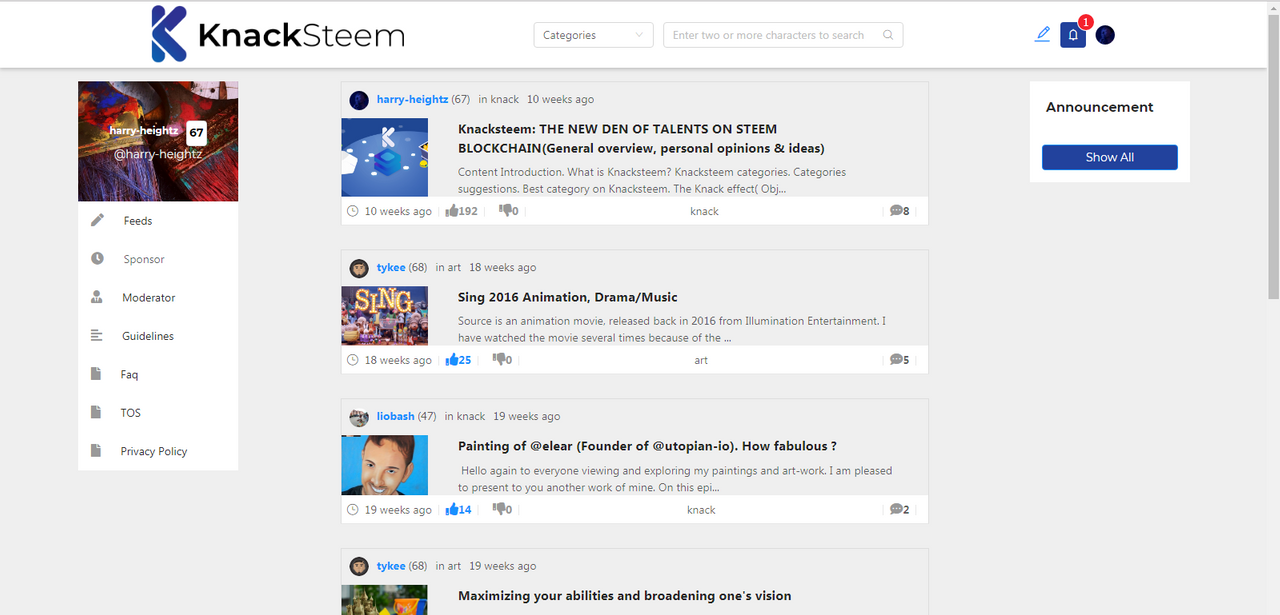Click the Show All announcement button

(x=1110, y=157)
